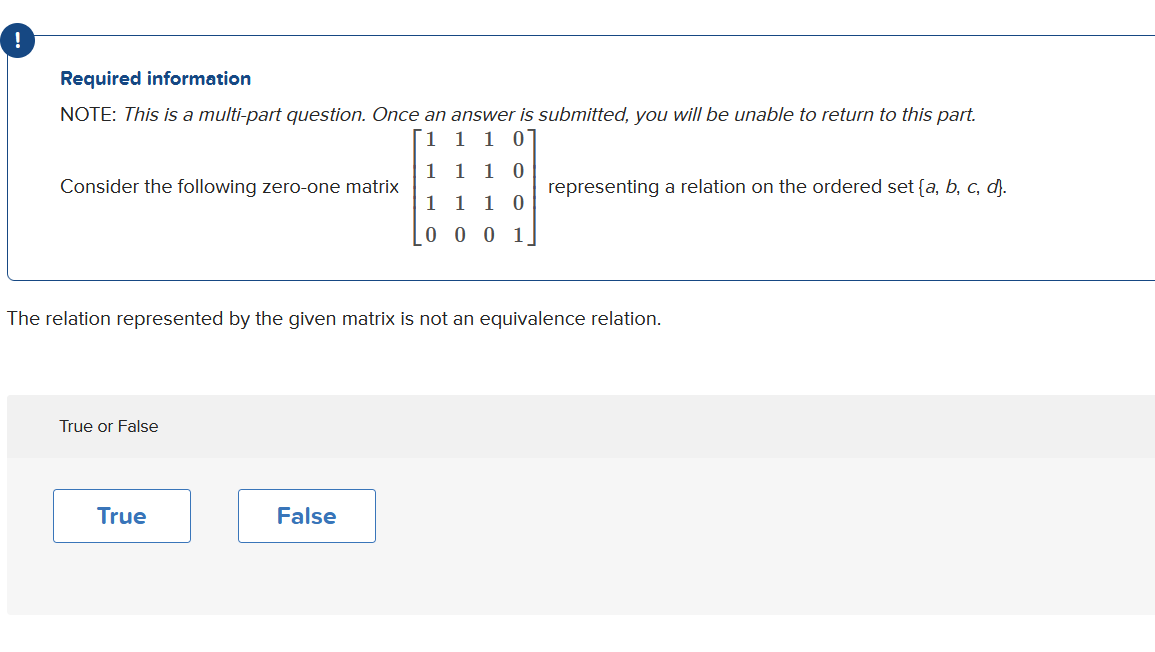The image size is (1155, 652).
Task: Click the right matrix bracket
Action: tap(533, 186)
